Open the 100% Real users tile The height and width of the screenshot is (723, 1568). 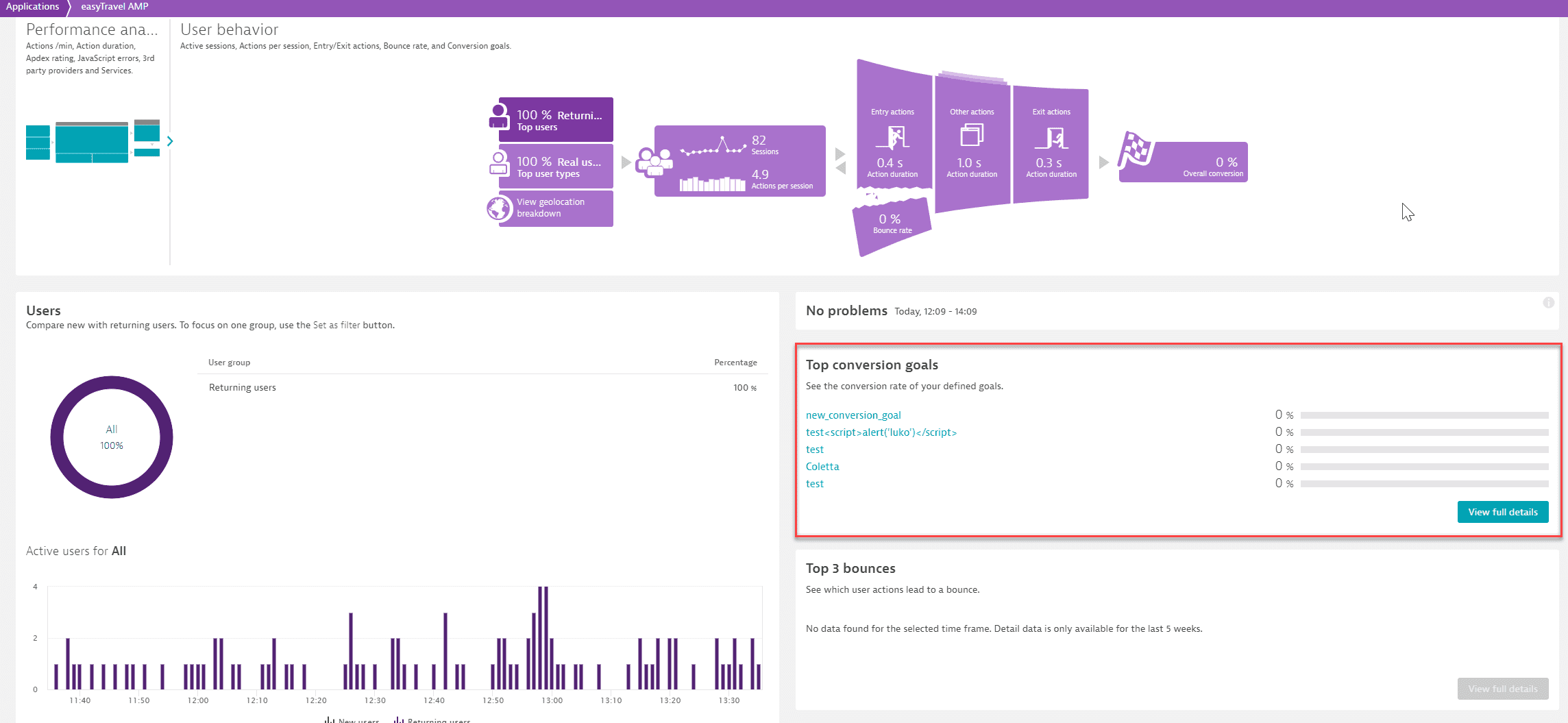point(556,167)
